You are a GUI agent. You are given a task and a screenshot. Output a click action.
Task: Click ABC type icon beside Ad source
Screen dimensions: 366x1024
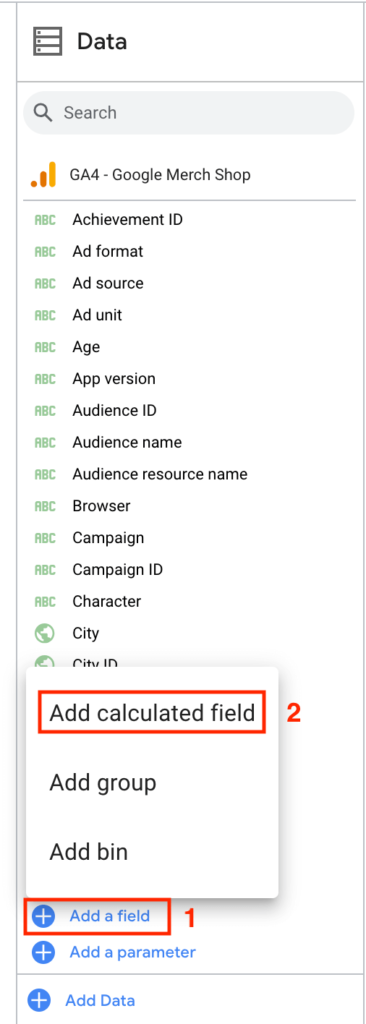pos(45,283)
